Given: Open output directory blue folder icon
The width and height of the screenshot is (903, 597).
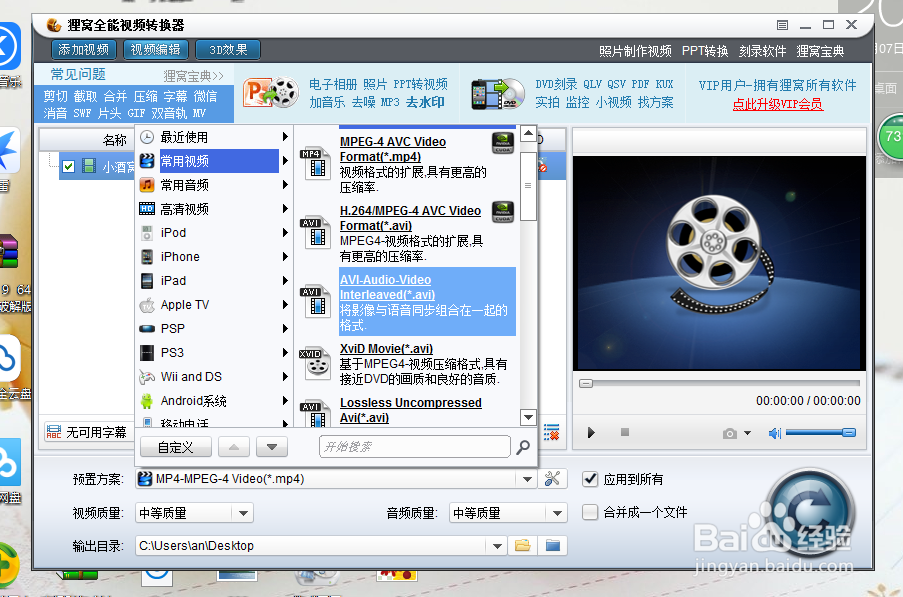Looking at the screenshot, I should point(552,546).
